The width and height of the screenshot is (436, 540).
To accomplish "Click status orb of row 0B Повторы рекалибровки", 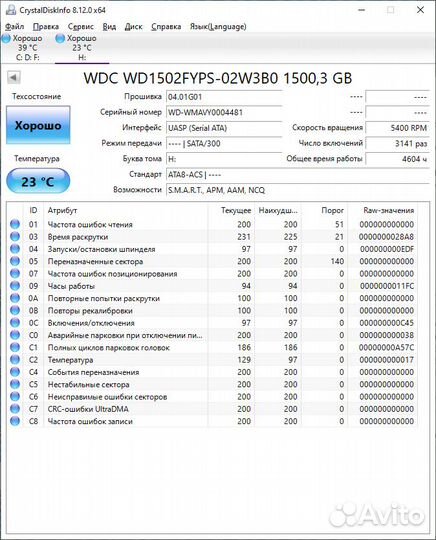I will (15, 310).
